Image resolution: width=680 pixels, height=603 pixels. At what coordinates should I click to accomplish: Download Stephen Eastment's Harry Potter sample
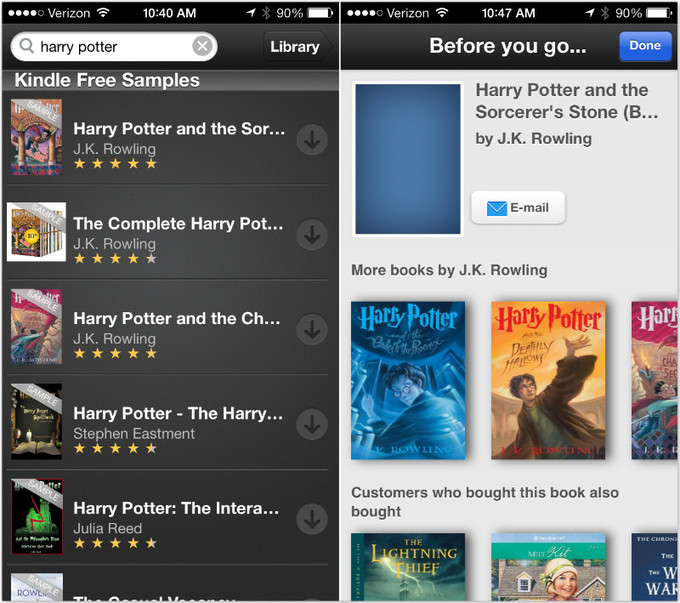coord(312,425)
